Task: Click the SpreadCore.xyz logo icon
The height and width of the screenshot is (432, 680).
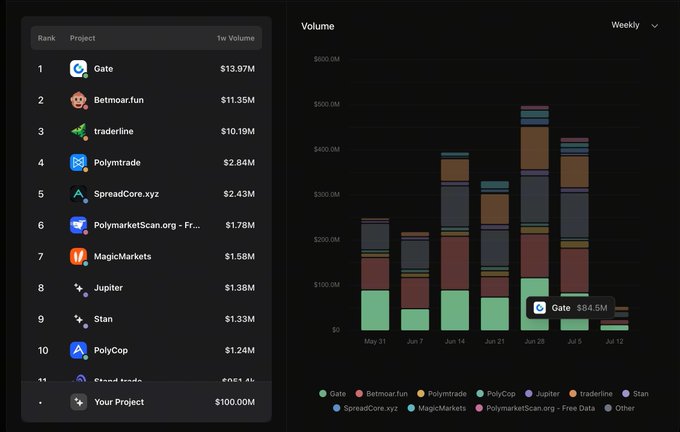Action: pos(78,194)
